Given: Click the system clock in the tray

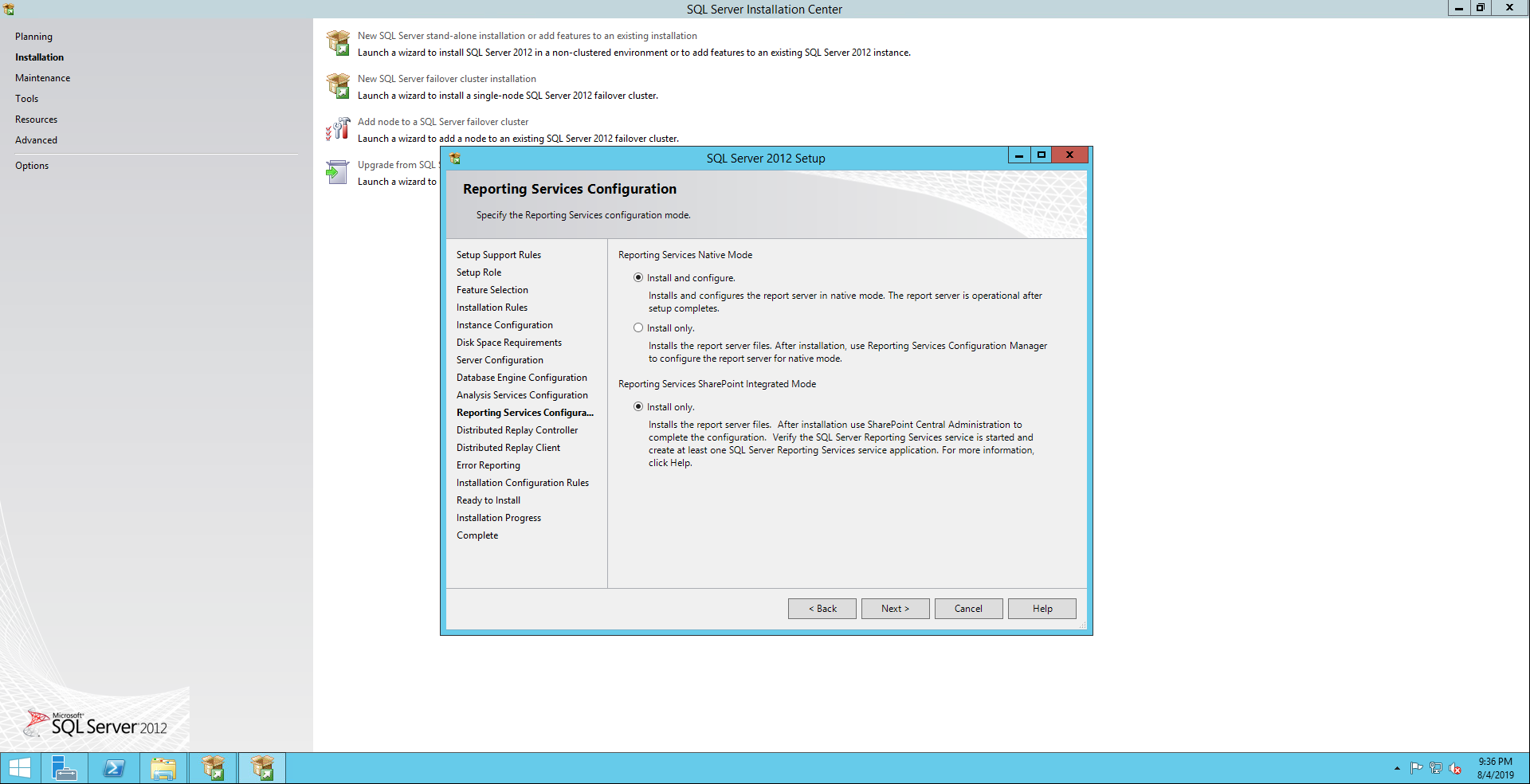Looking at the screenshot, I should pos(1495,768).
